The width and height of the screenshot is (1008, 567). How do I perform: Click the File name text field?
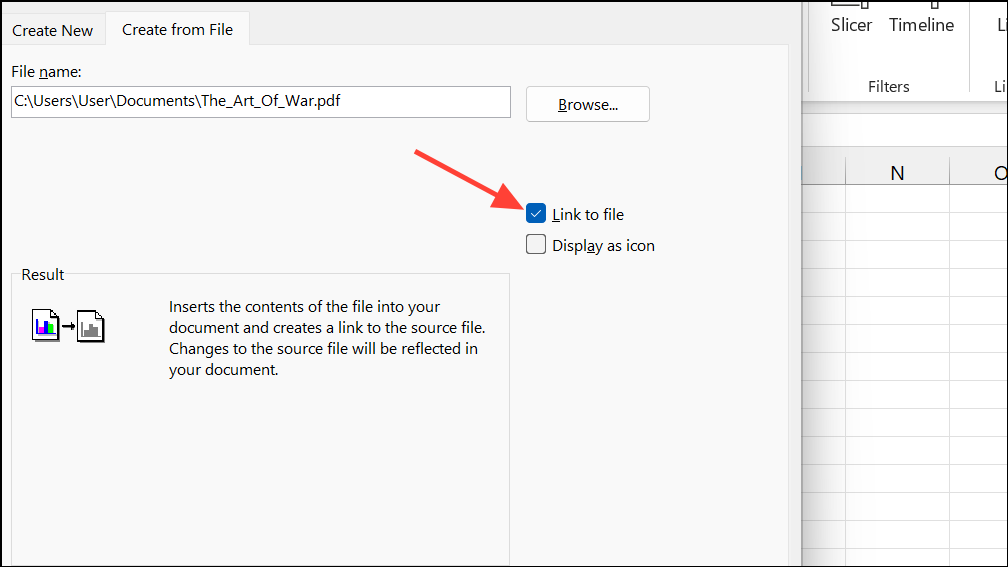click(x=260, y=102)
